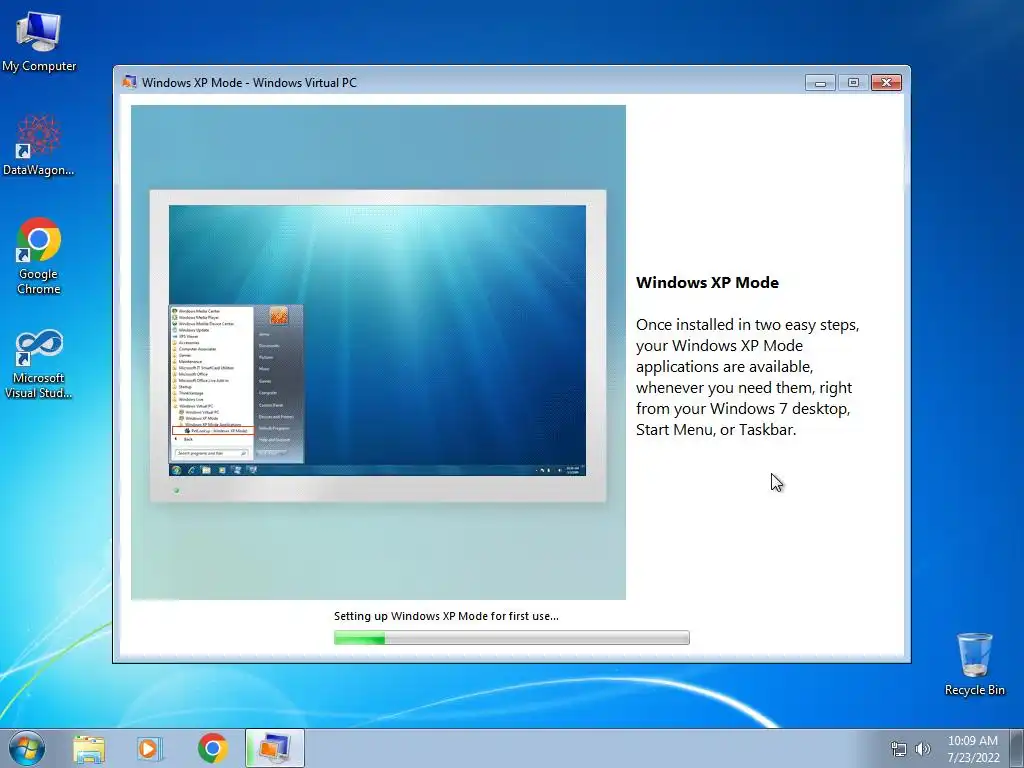
Task: Activate the Windows Virtual PC taskbar button
Action: pyautogui.click(x=275, y=748)
